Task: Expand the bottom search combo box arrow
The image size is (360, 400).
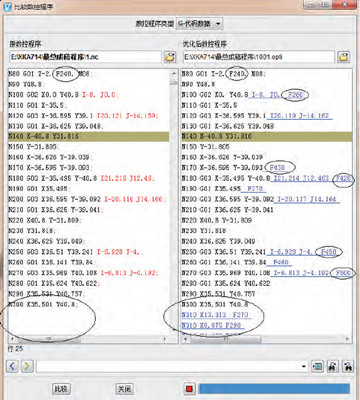Action: coord(304,367)
